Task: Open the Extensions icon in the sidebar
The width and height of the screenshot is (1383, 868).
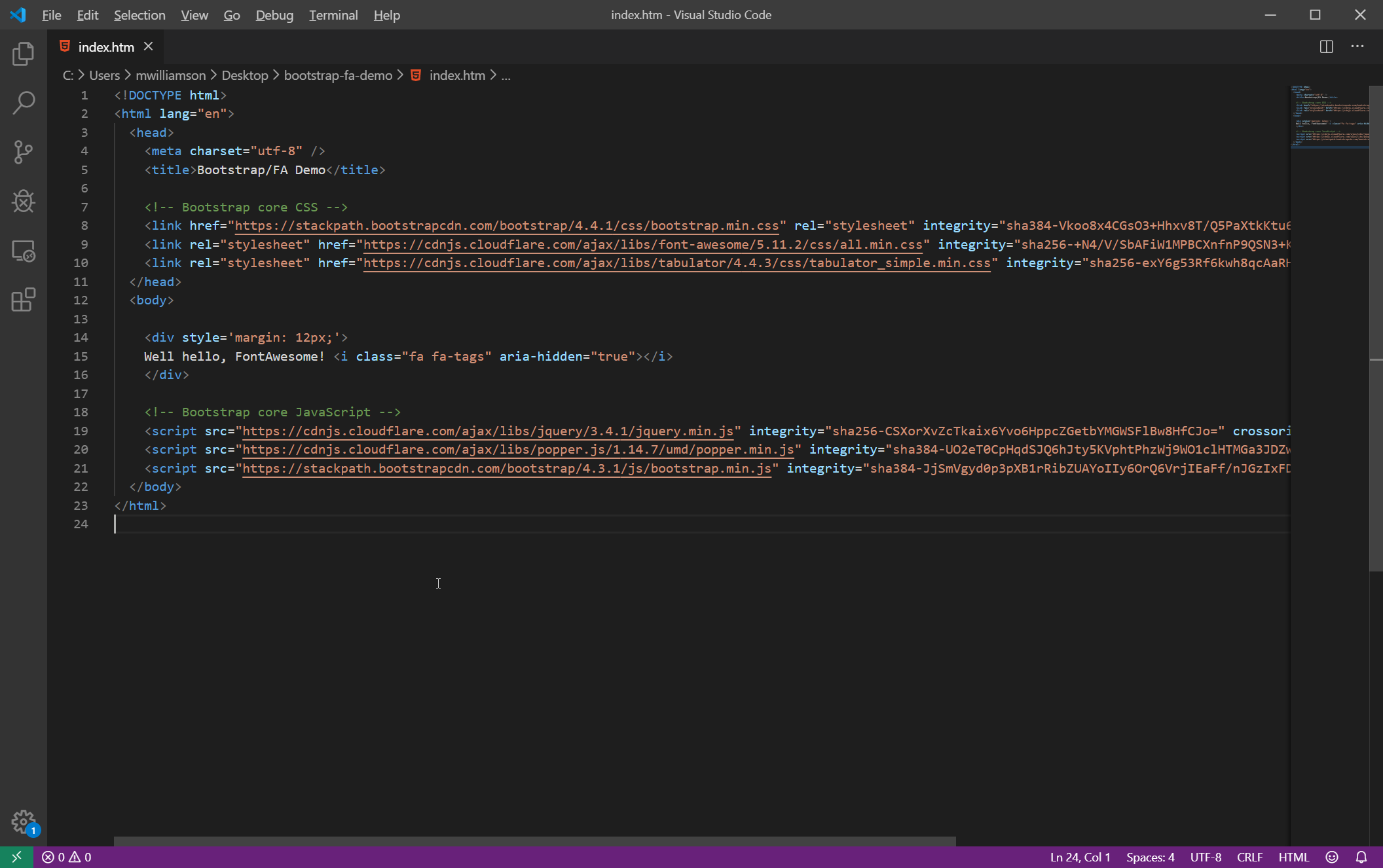Action: 24,300
